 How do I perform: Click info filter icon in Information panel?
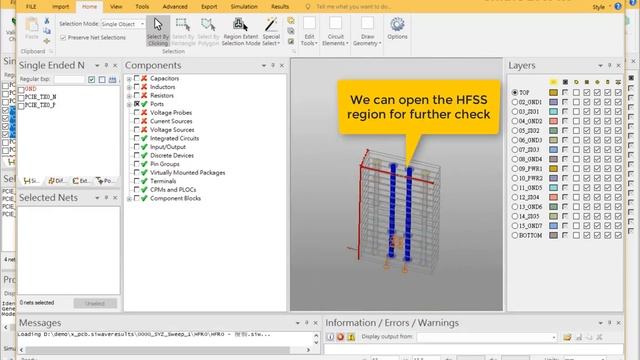pos(330,337)
